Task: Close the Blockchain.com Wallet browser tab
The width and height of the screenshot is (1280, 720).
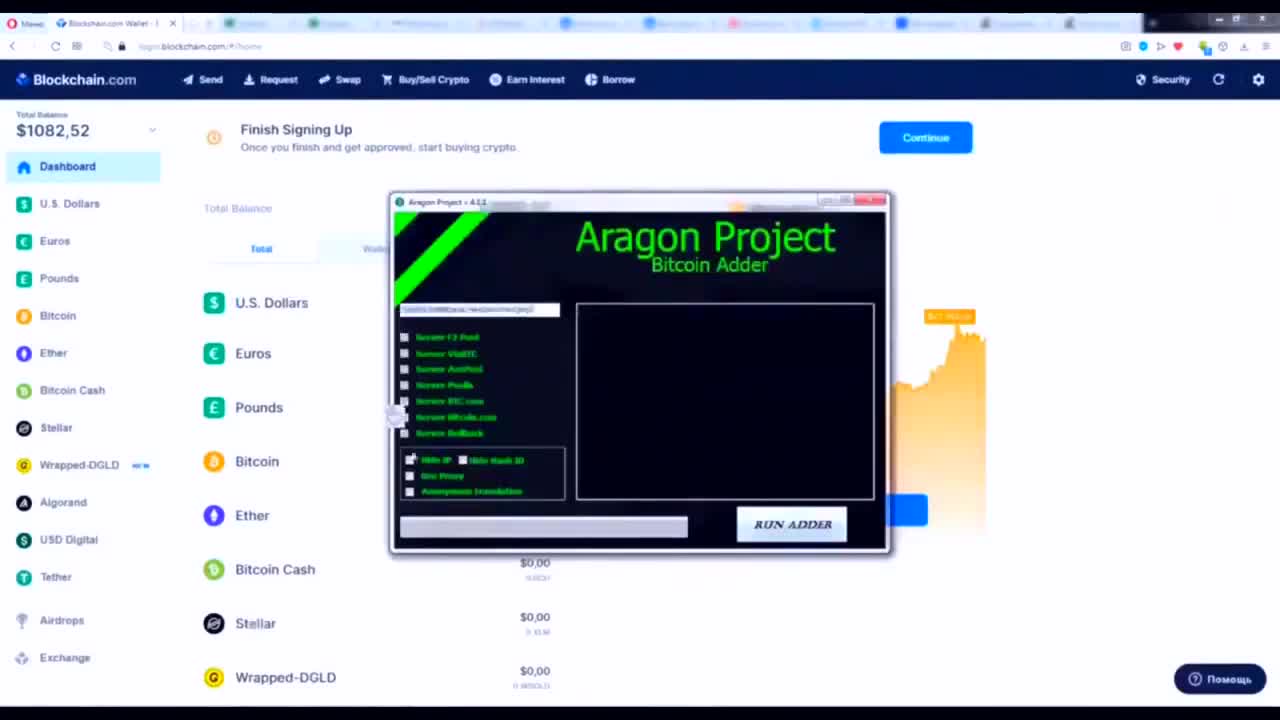Action: pos(173,23)
